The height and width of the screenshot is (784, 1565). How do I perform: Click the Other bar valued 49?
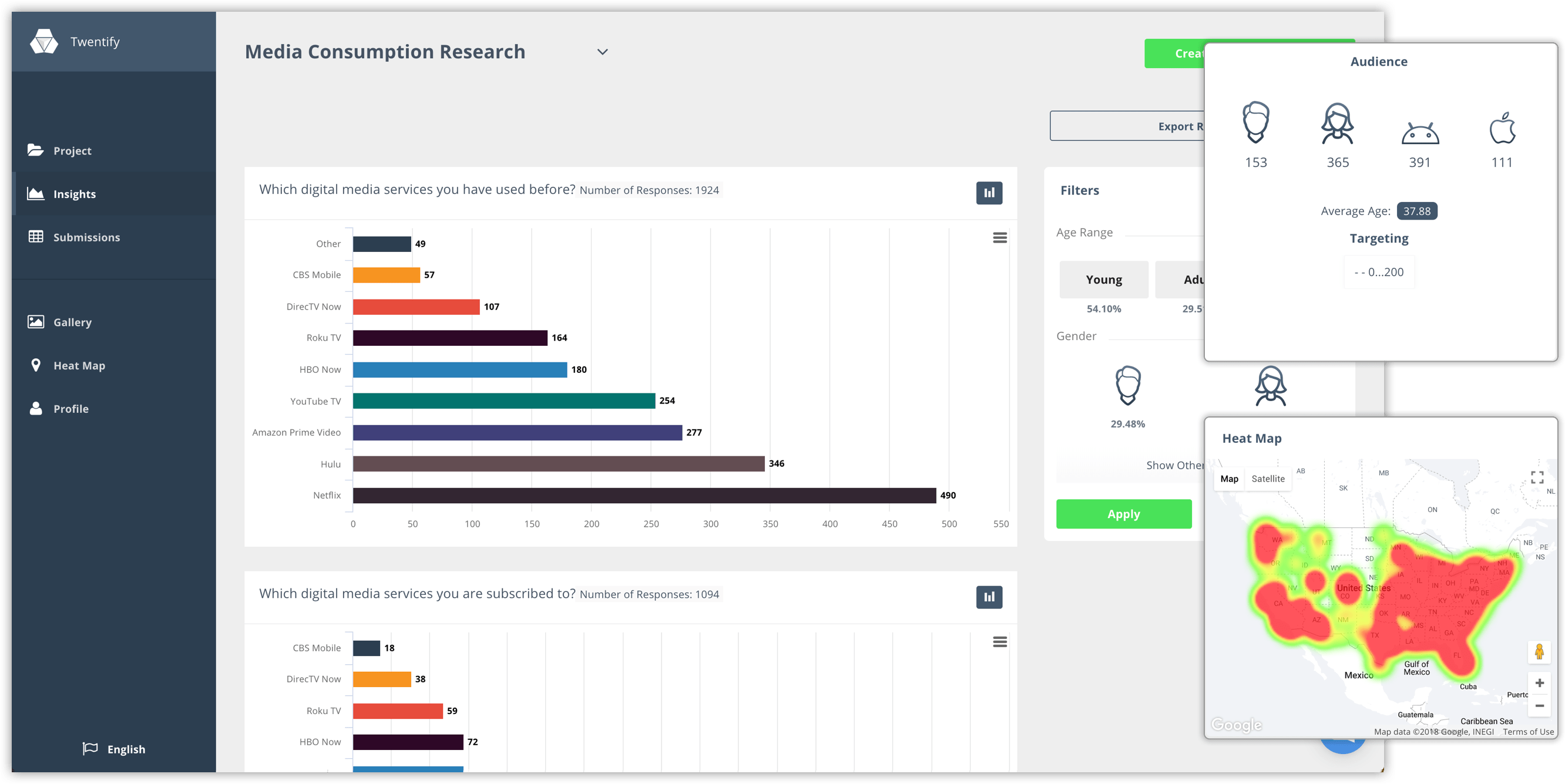381,243
